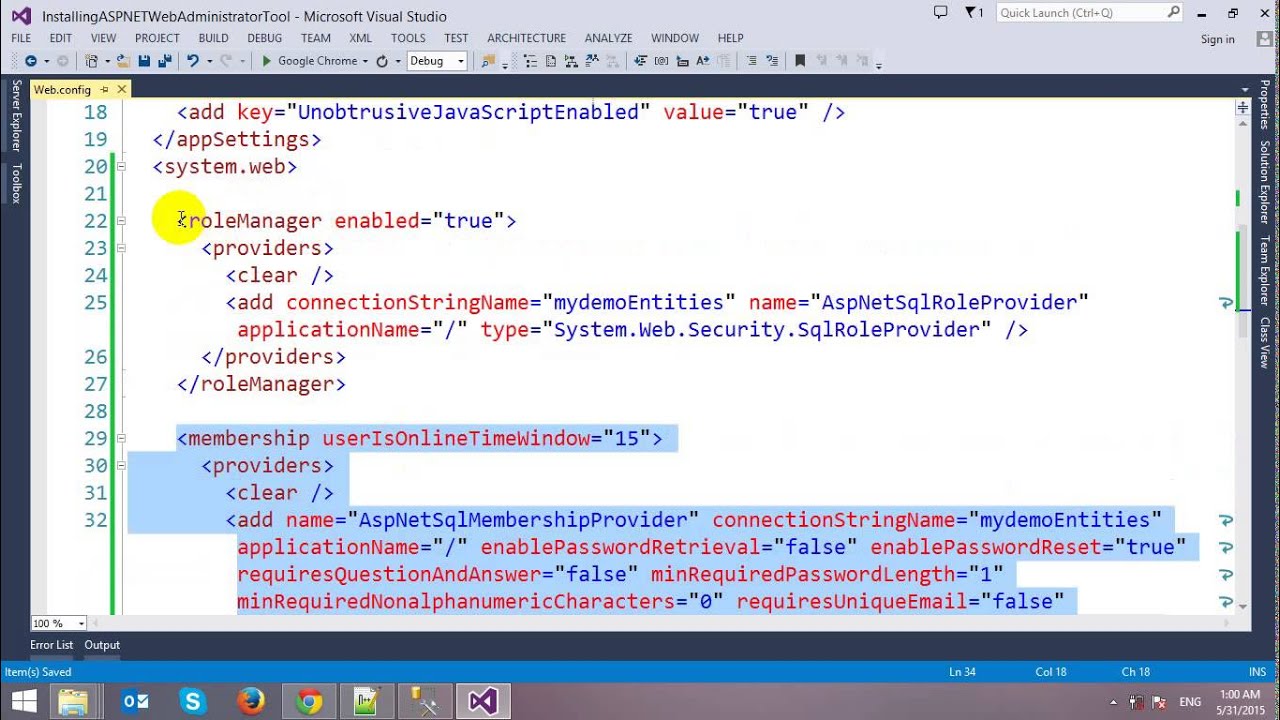
Task: Open File Explorer from the taskbar
Action: click(74, 702)
